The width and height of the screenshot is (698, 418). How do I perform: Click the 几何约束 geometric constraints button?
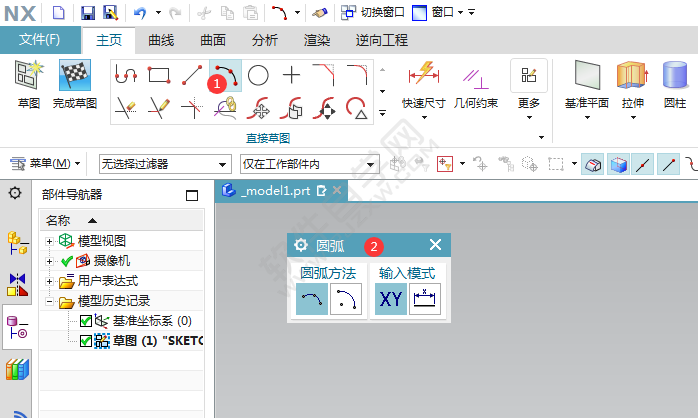click(x=475, y=85)
